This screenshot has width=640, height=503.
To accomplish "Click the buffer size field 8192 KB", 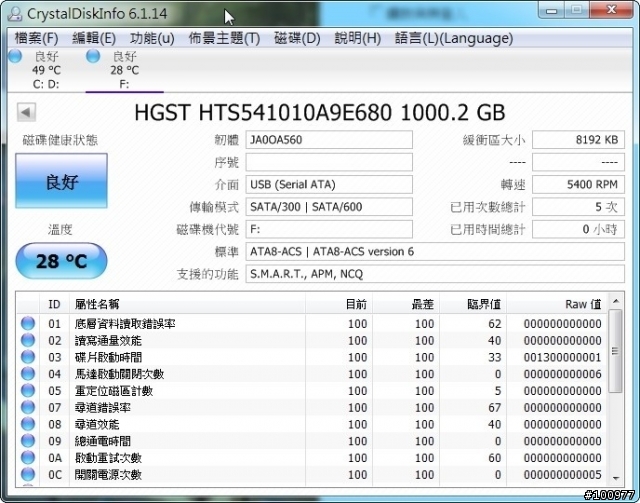I will pyautogui.click(x=578, y=140).
